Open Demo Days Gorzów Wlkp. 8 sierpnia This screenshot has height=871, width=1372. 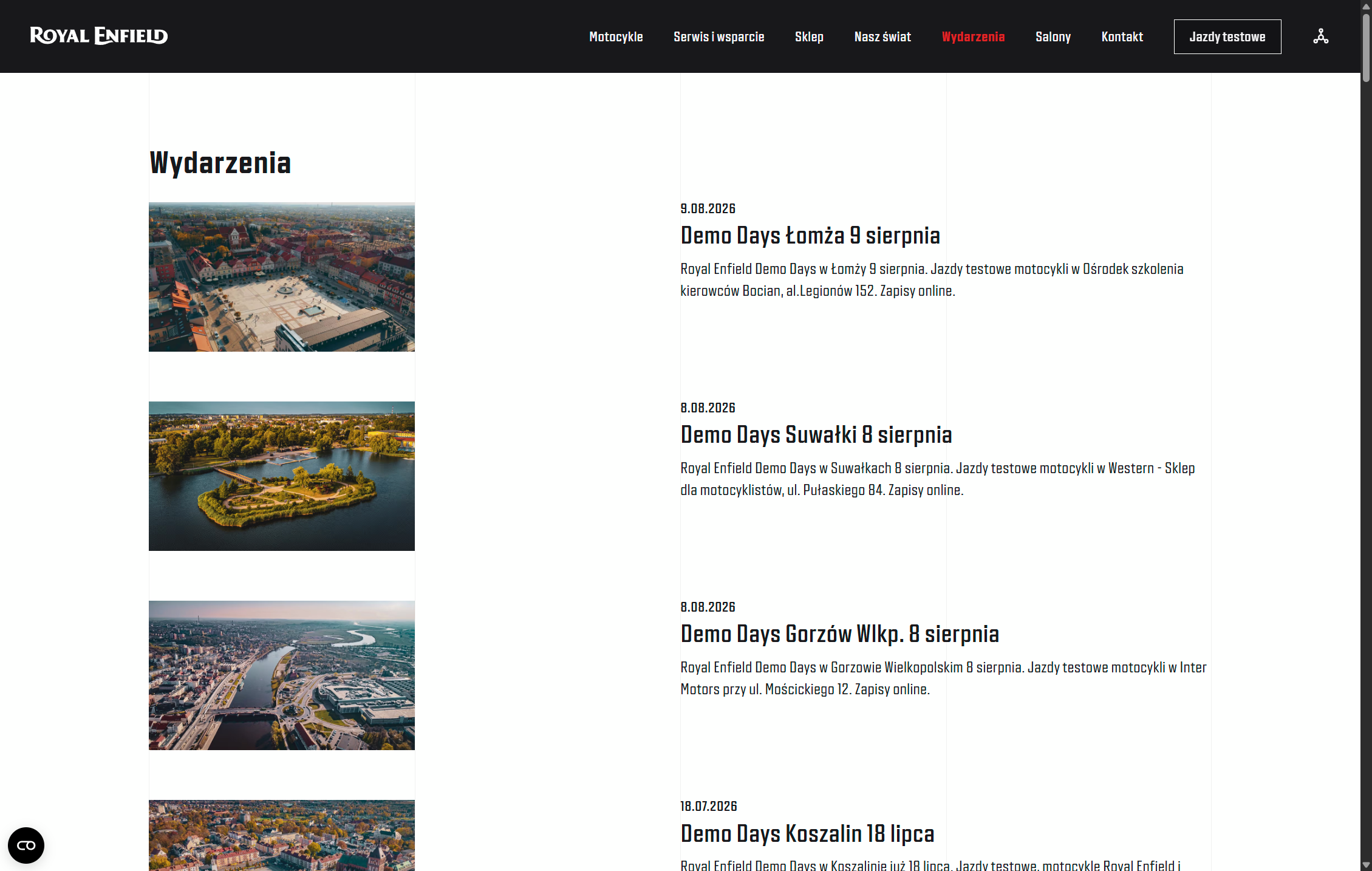coord(840,634)
